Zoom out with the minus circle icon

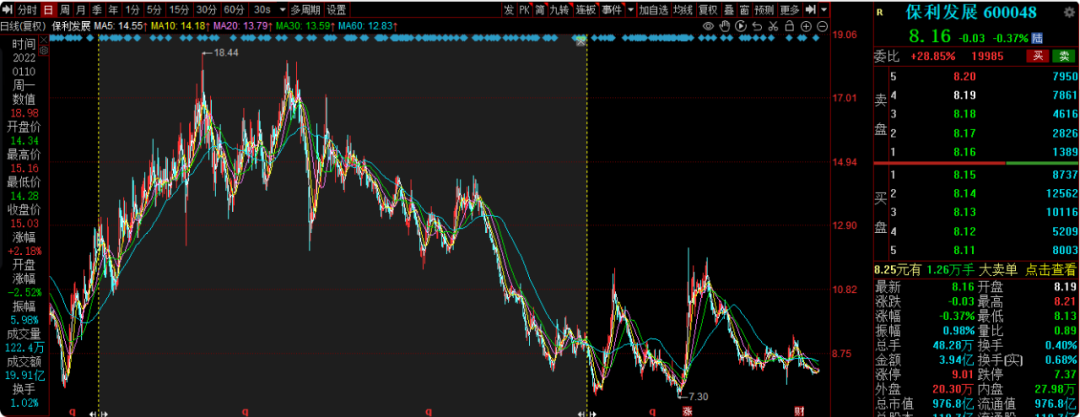point(822,26)
